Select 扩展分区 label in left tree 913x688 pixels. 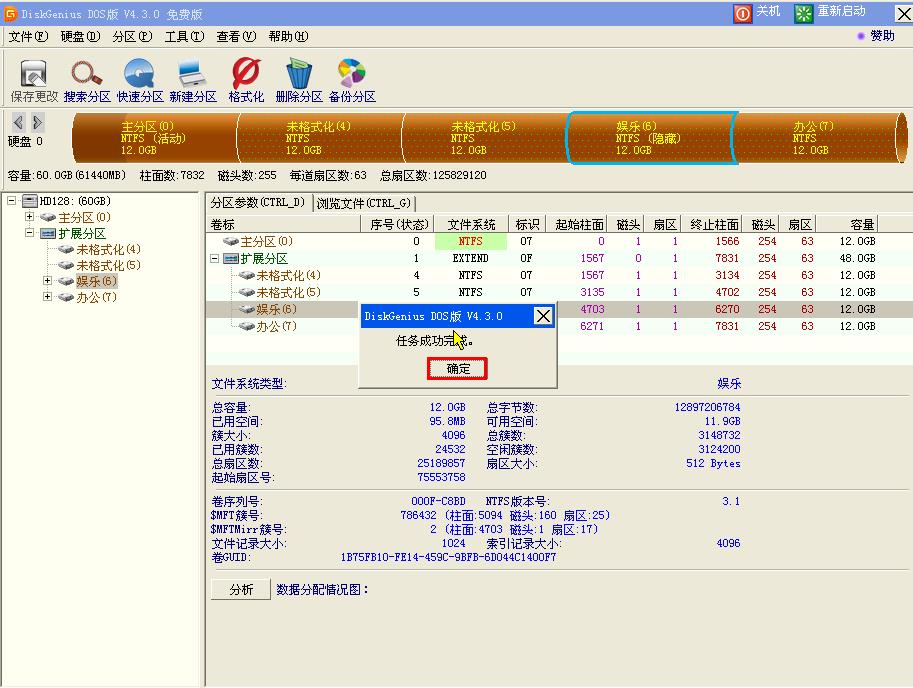tap(82, 233)
